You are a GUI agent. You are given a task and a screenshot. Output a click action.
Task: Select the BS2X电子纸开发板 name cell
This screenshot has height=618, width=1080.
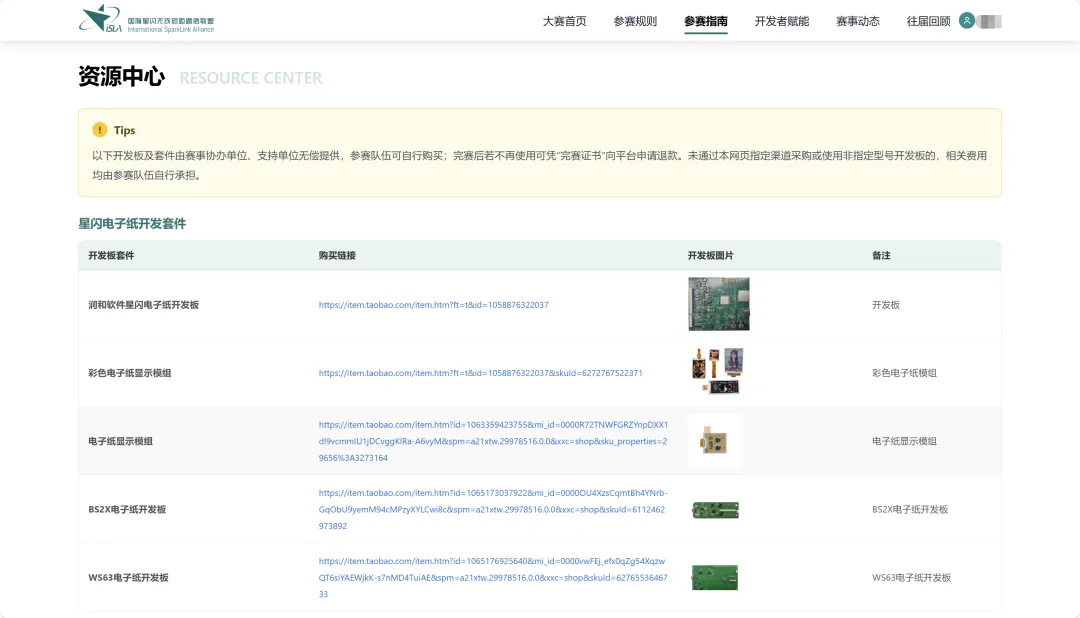coord(127,509)
